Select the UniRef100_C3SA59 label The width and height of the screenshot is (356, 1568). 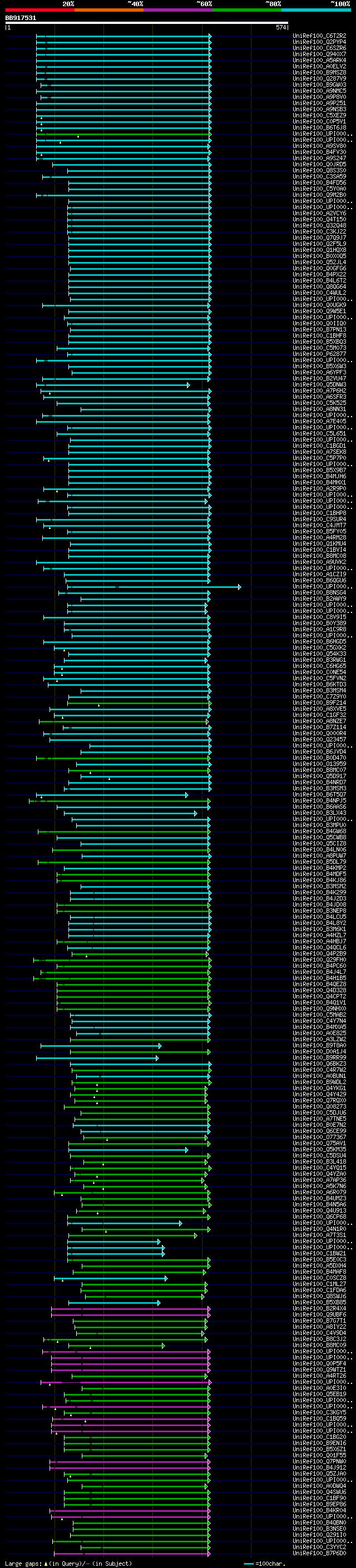coord(319,176)
